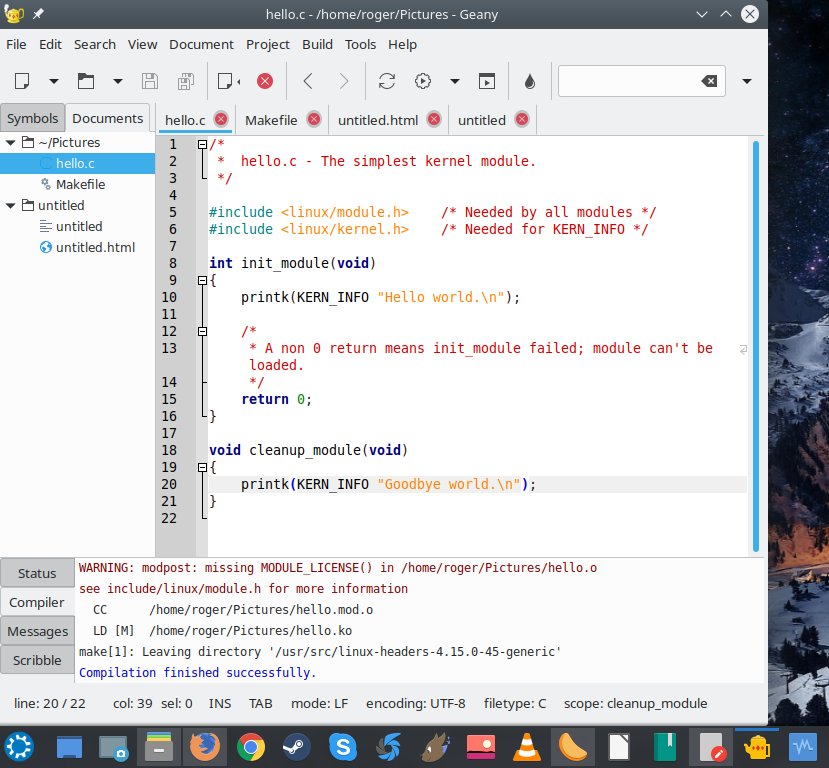Image resolution: width=829 pixels, height=768 pixels.
Task: Launch Firefox from the taskbar
Action: pyautogui.click(x=204, y=746)
